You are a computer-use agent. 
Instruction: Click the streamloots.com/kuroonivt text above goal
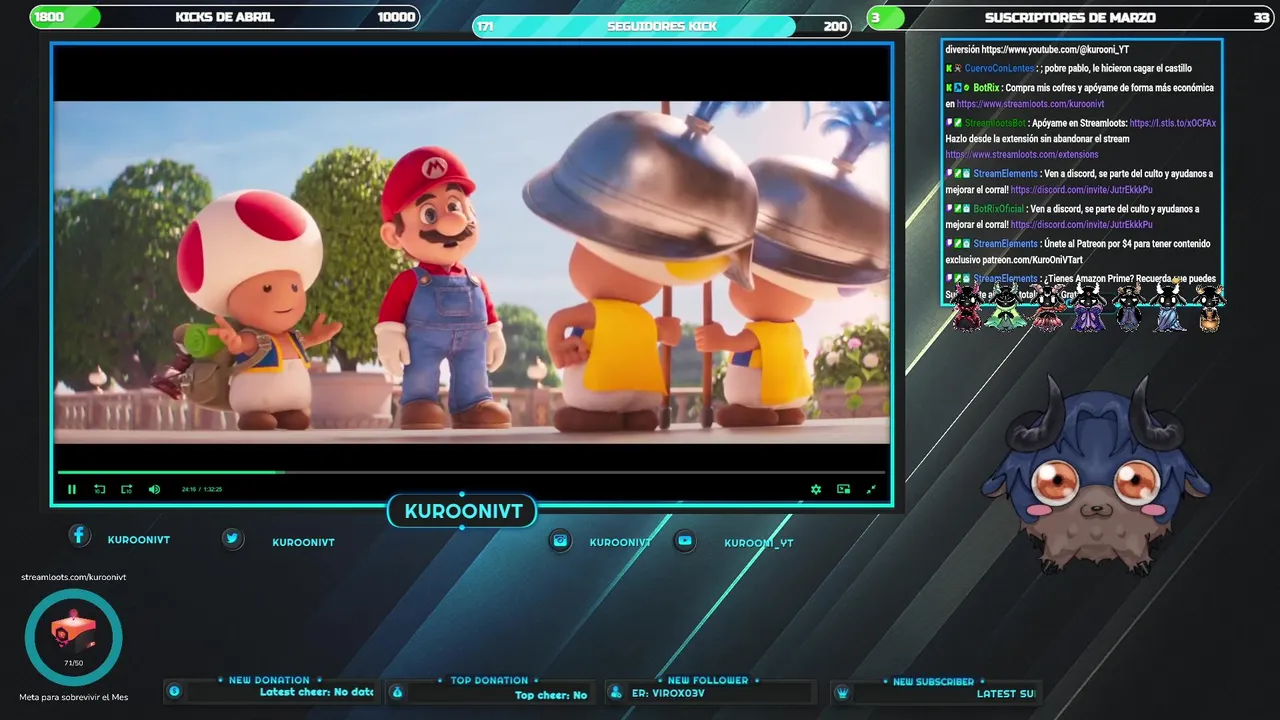point(74,577)
